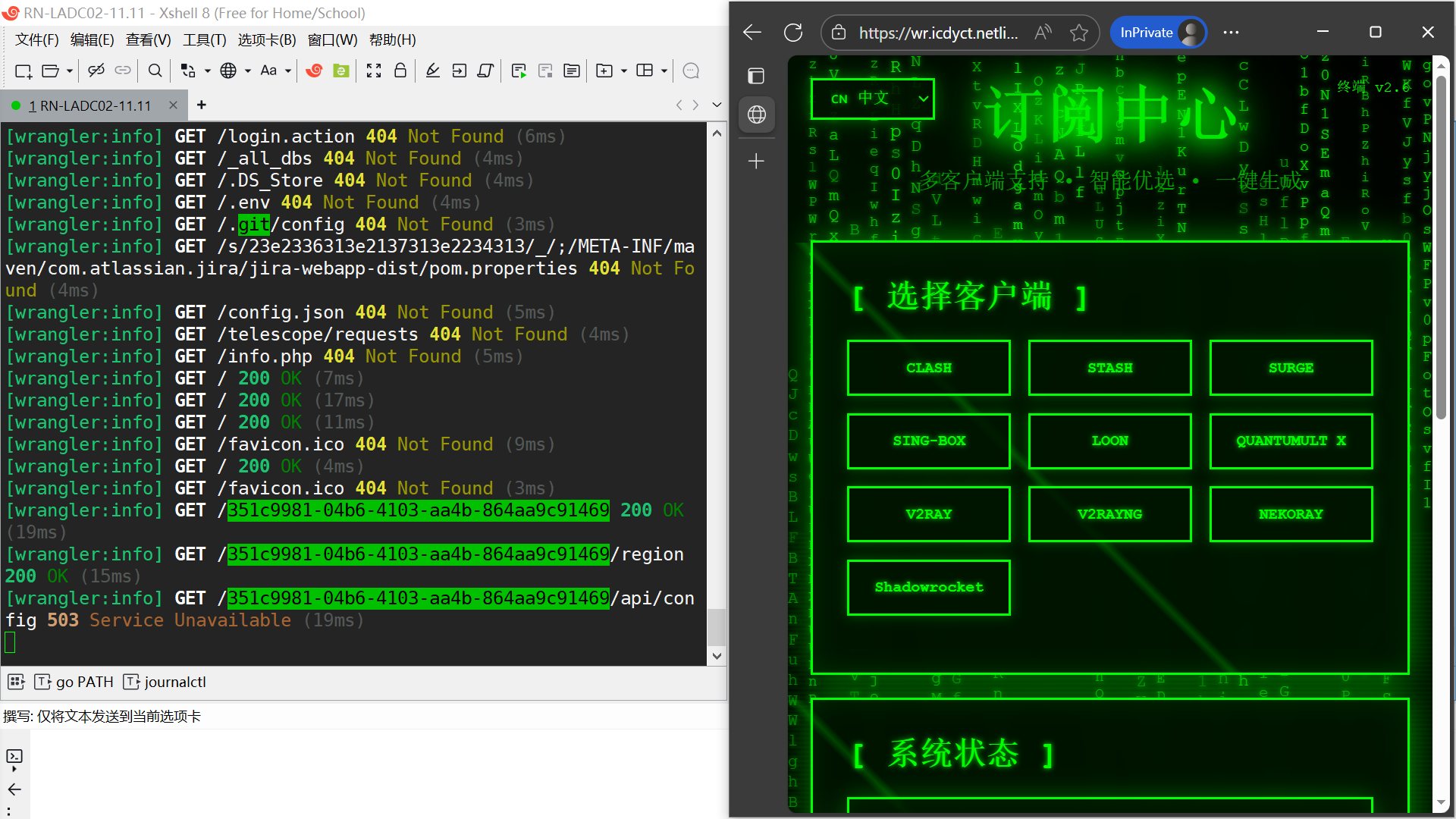Open the 工具(T) menu

point(204,40)
